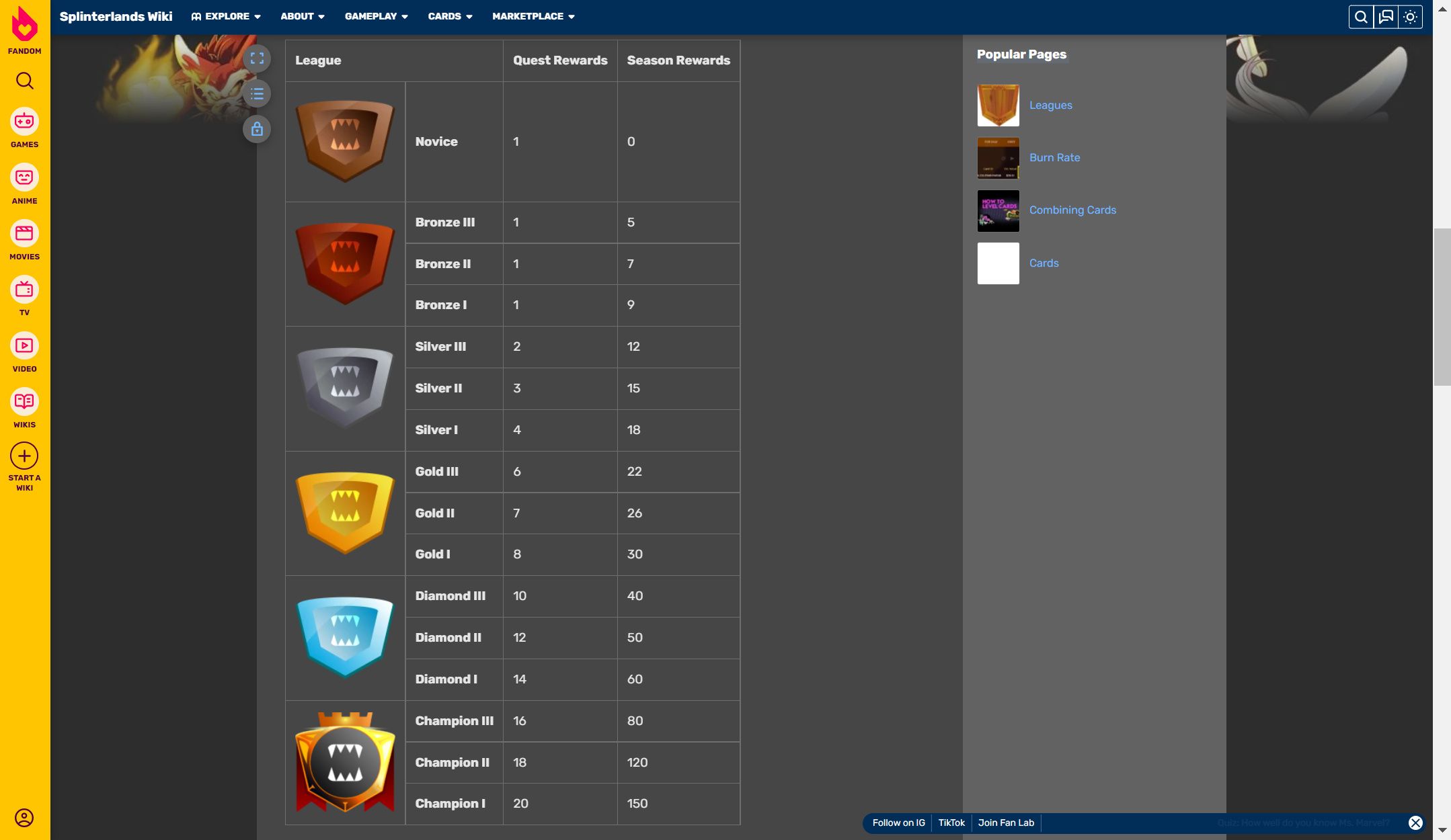Select the 'Bronze III' row label

click(x=444, y=222)
